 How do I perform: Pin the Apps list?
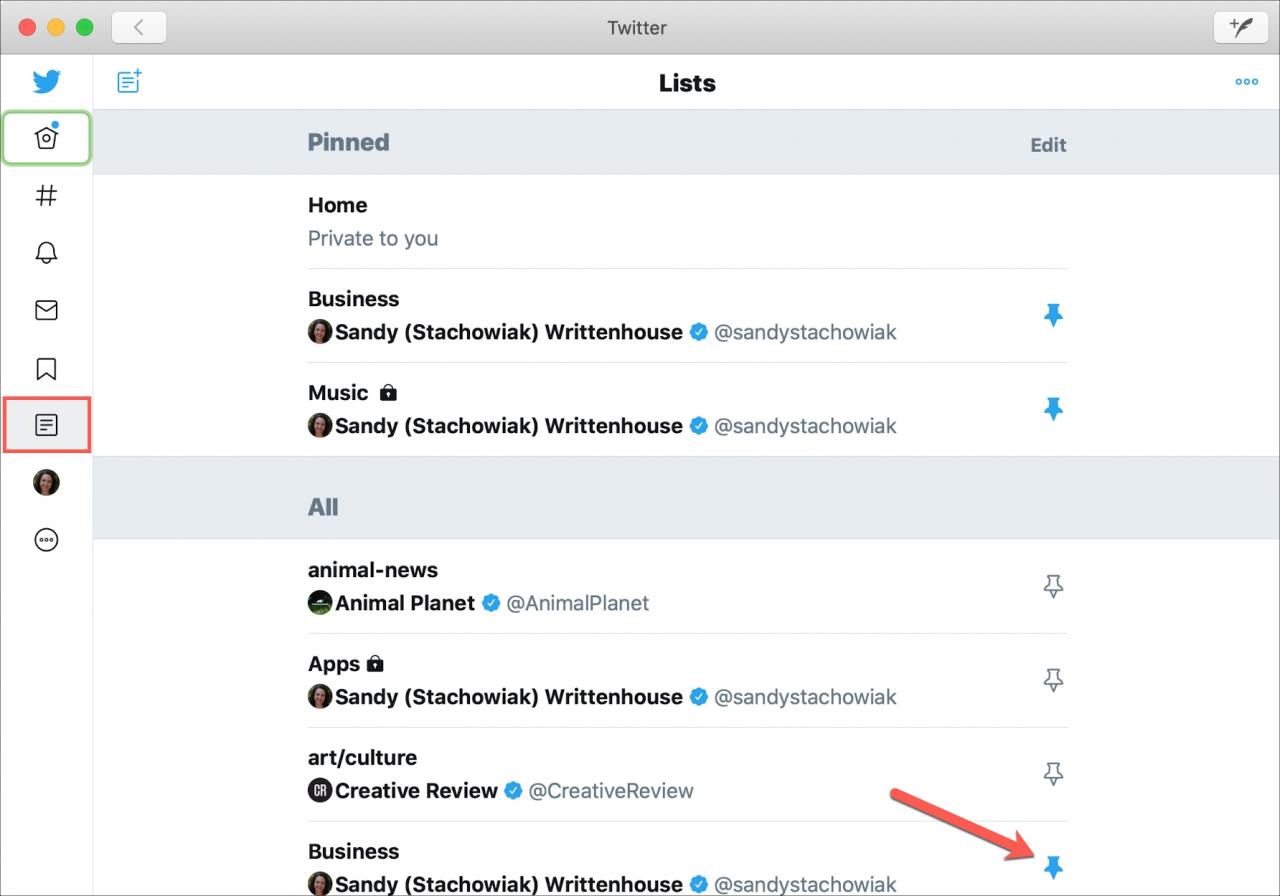coord(1053,680)
